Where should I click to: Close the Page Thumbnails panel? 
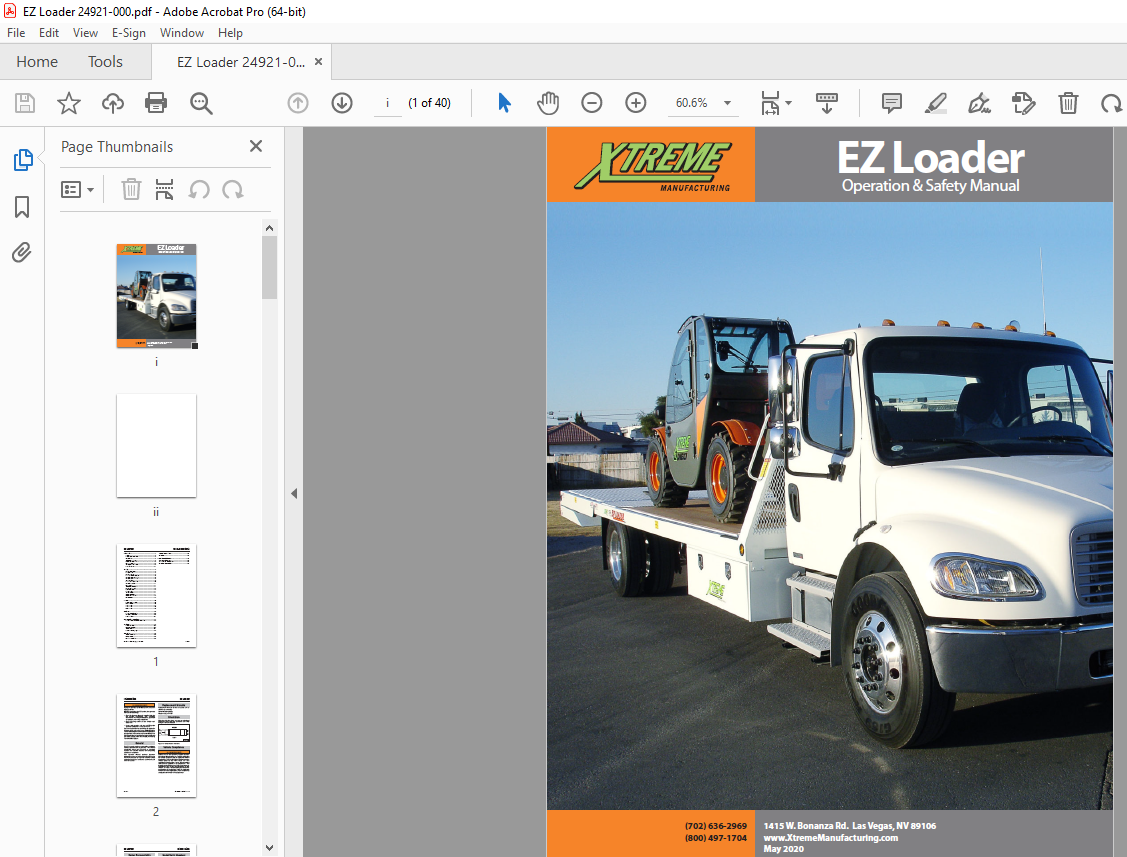[x=256, y=146]
